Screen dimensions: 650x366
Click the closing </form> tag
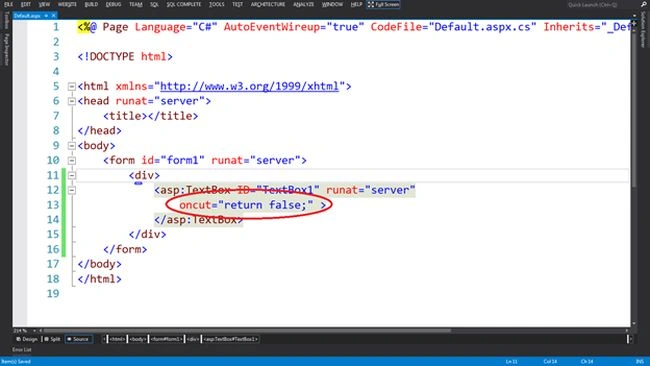tap(125, 249)
